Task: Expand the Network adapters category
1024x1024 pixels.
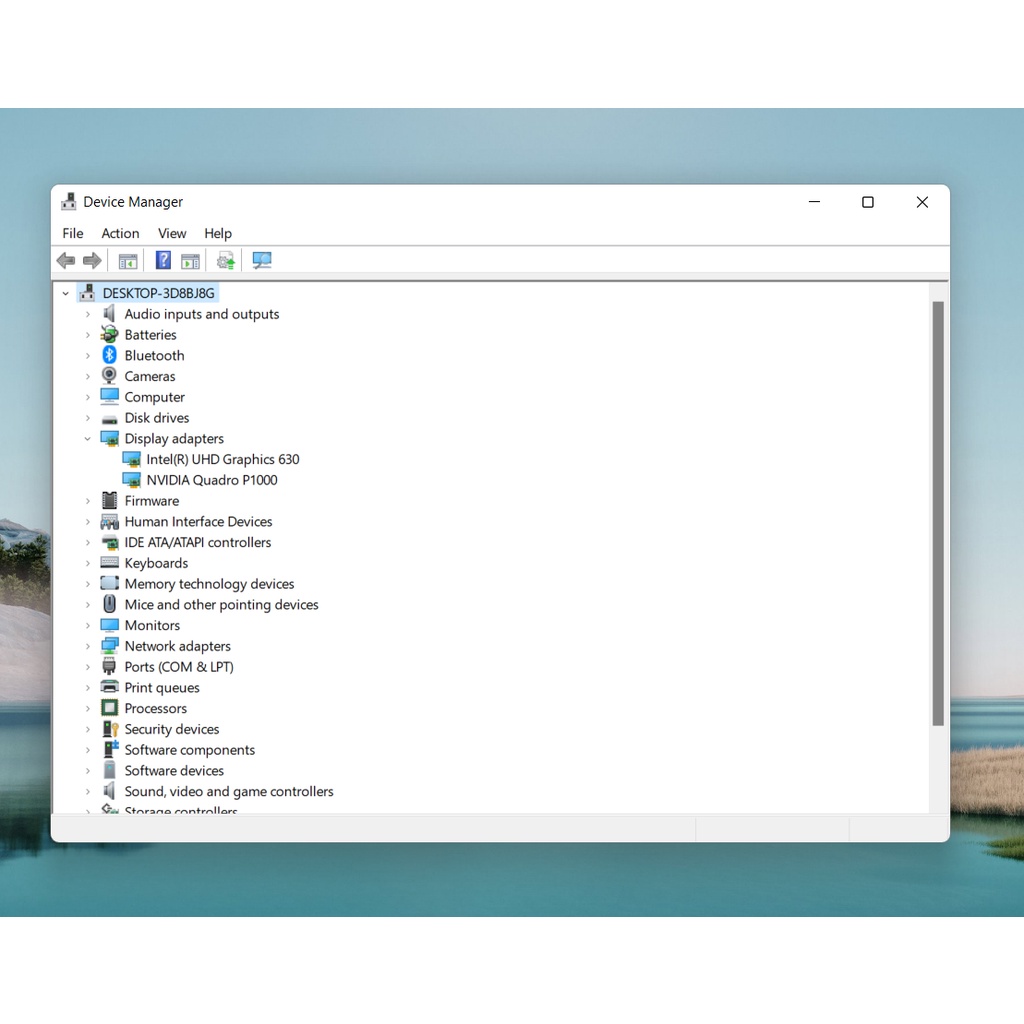Action: [88, 647]
